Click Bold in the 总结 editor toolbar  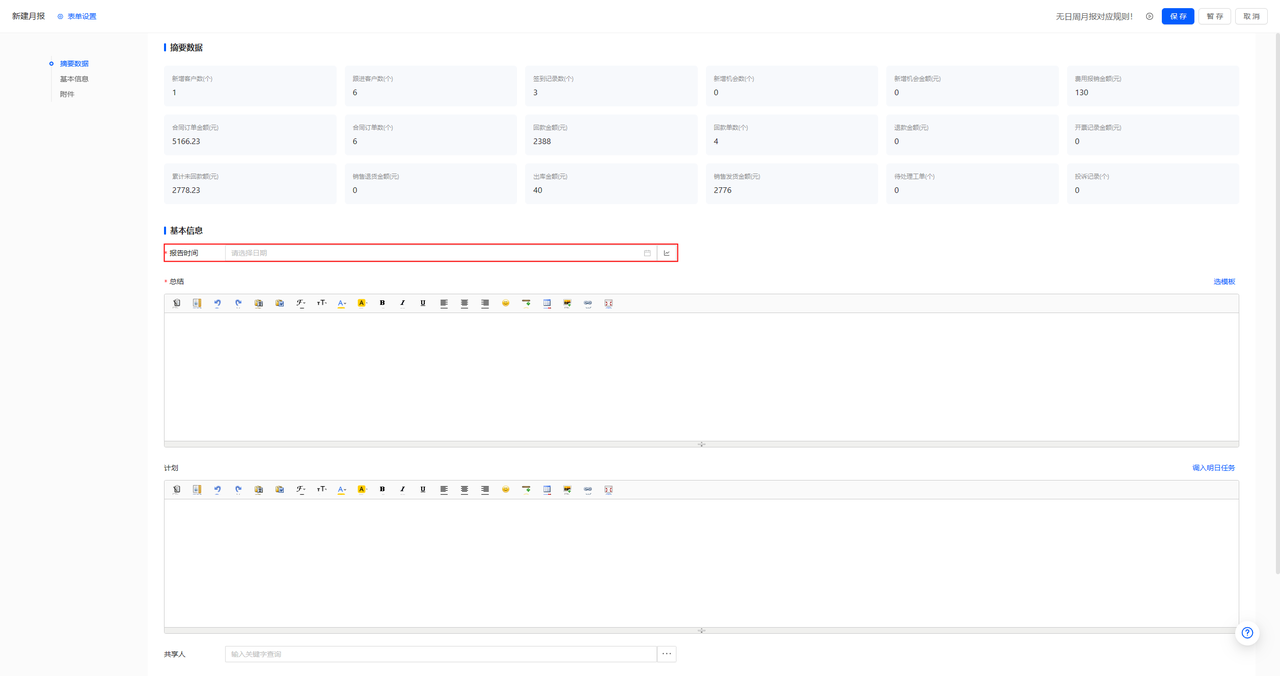[x=382, y=303]
